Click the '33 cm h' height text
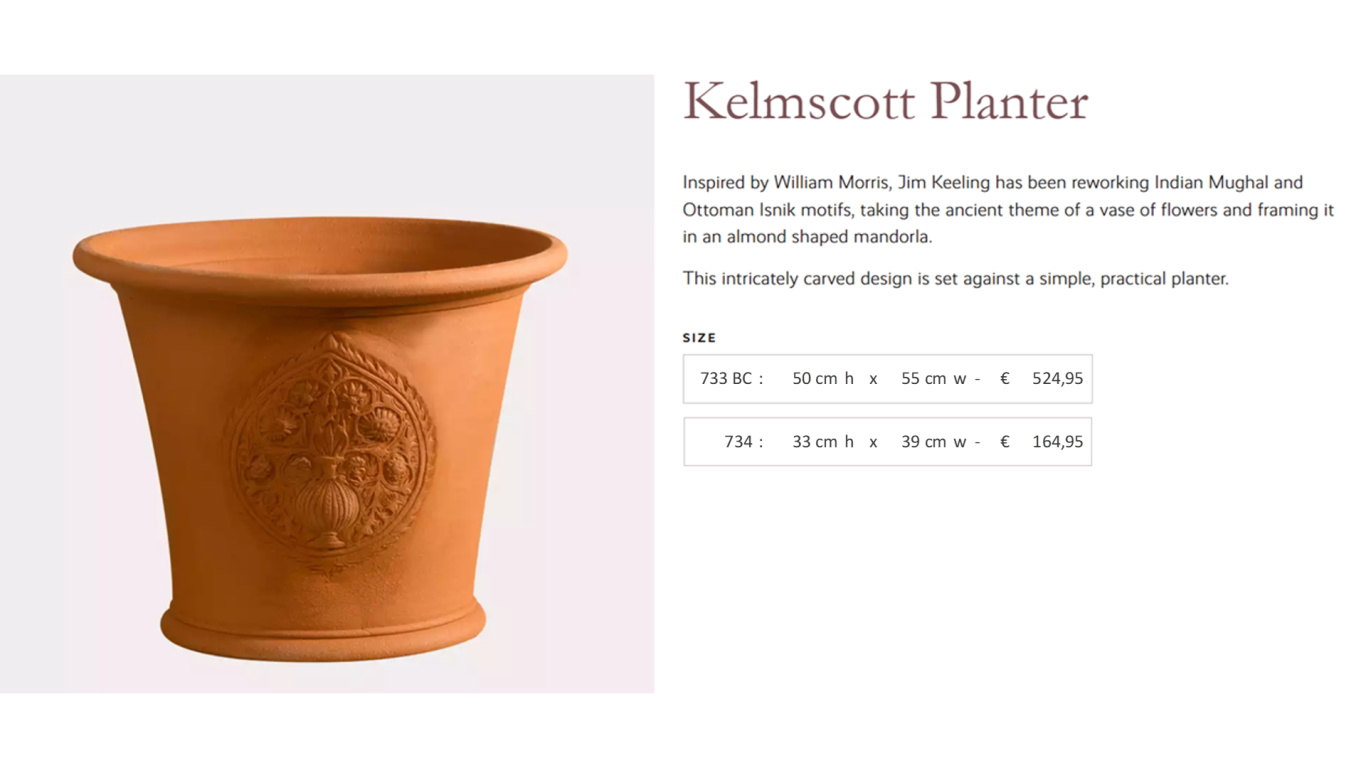The image size is (1366, 768). point(823,441)
